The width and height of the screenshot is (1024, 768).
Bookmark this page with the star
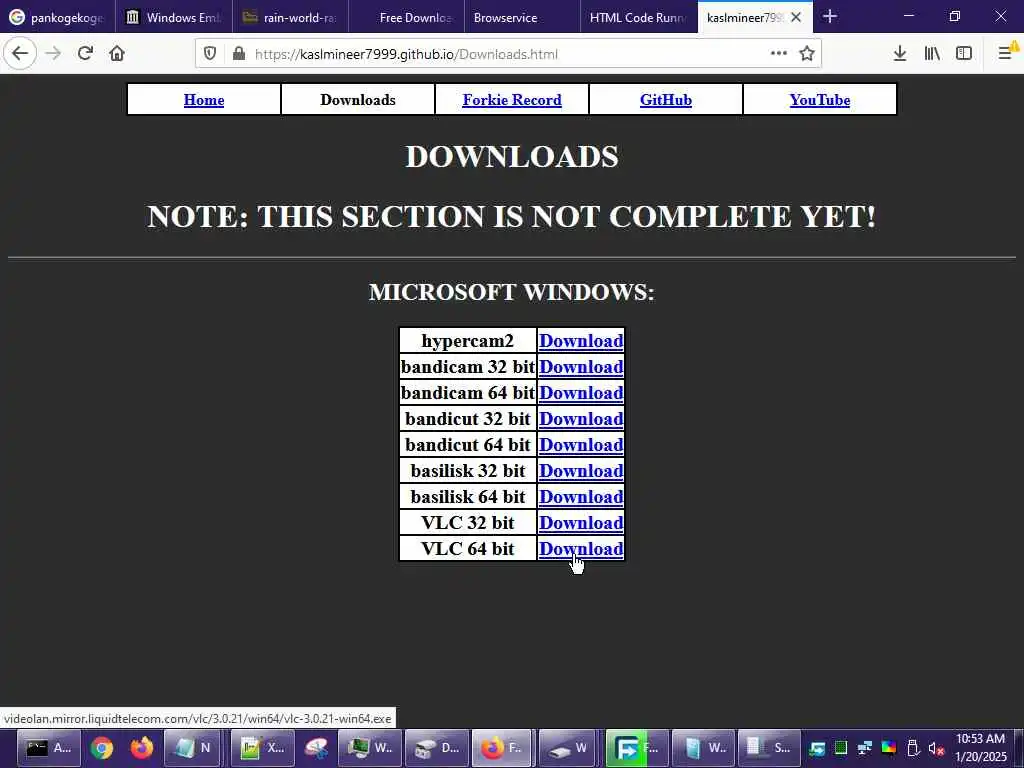[x=807, y=54]
